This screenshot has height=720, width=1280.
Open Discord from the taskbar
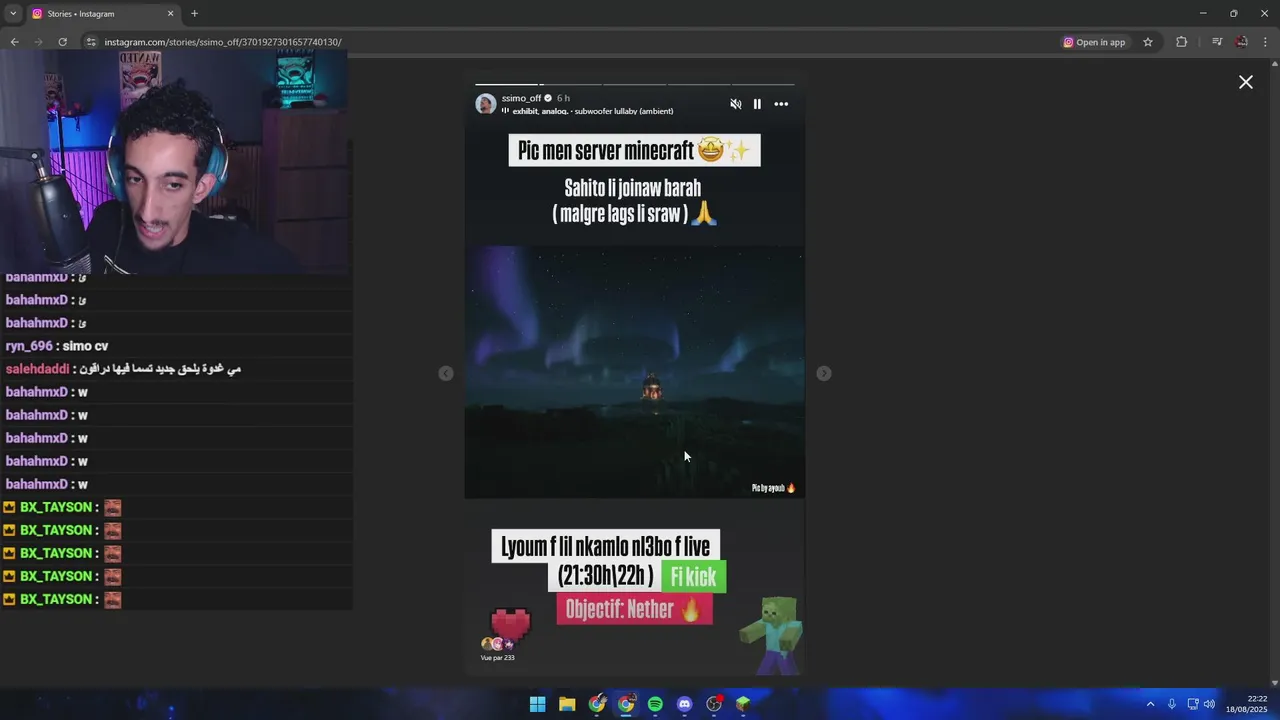tap(684, 704)
